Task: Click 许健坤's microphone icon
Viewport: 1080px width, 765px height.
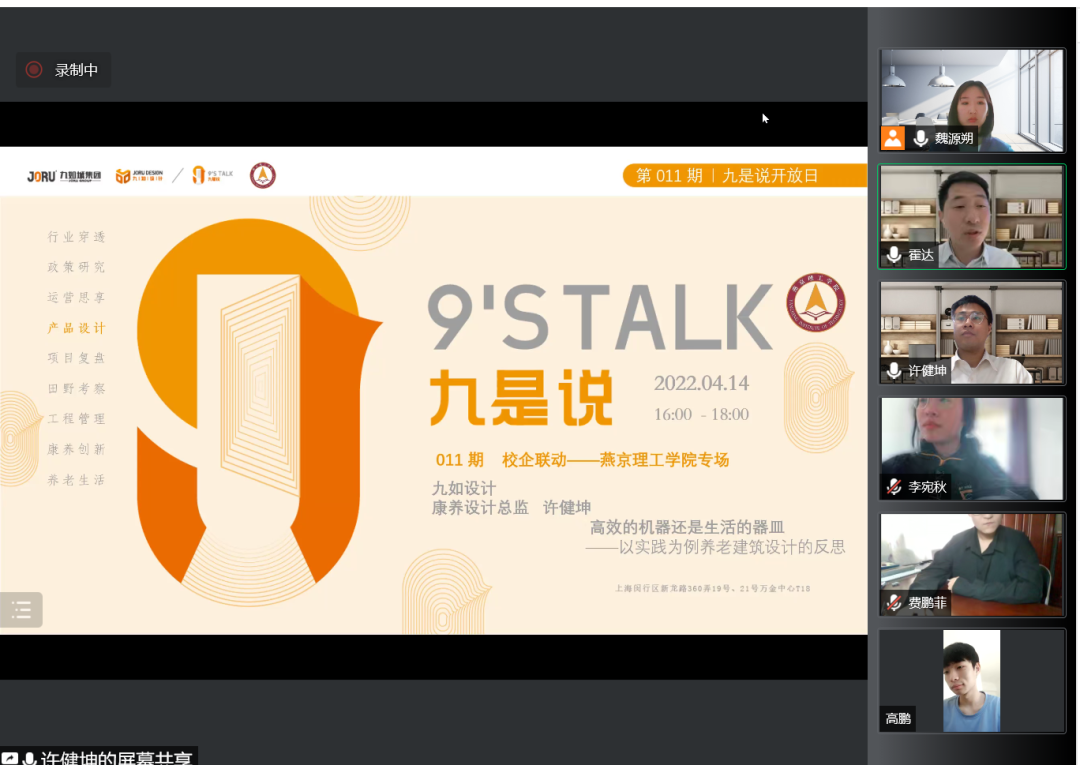Action: pos(894,371)
